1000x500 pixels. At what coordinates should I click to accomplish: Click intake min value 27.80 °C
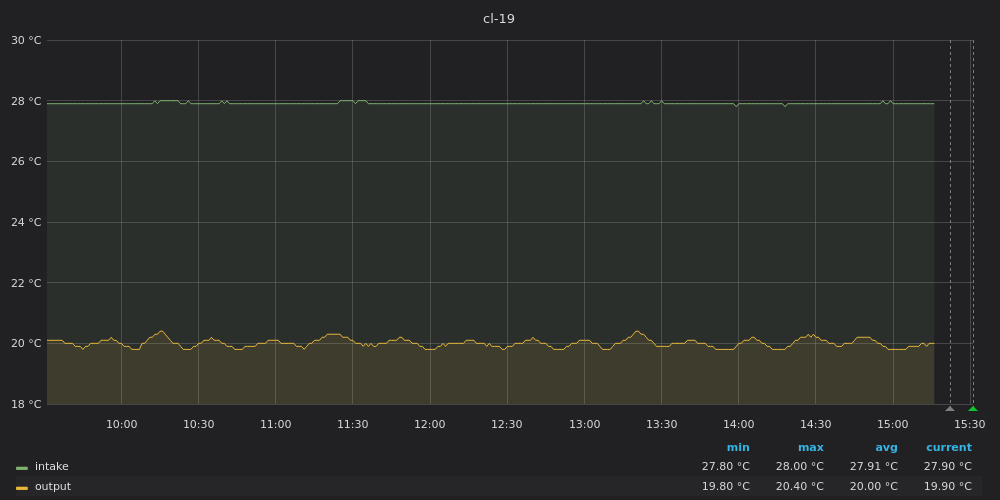725,467
